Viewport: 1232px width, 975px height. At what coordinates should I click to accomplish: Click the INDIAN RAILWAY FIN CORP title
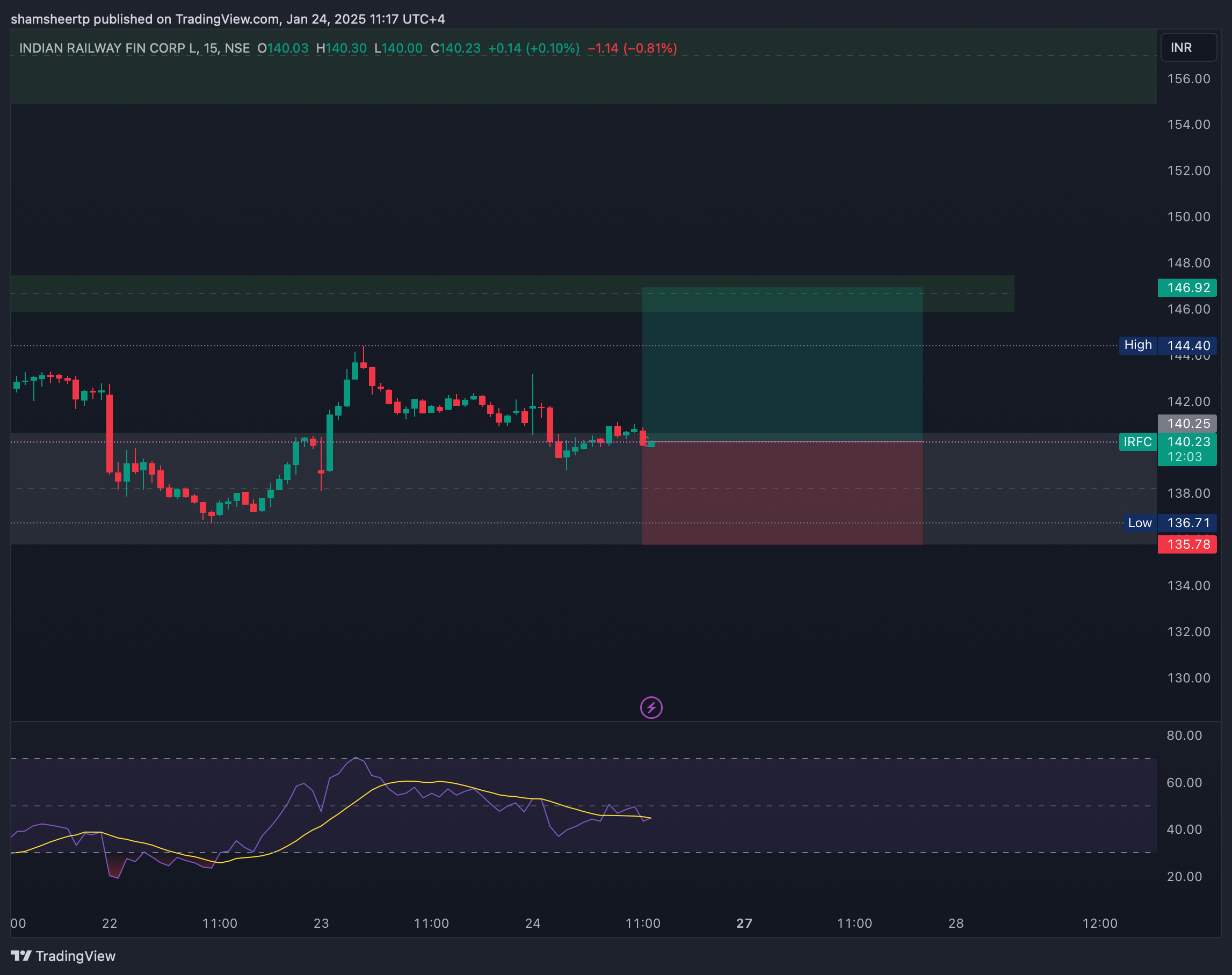coord(108,48)
